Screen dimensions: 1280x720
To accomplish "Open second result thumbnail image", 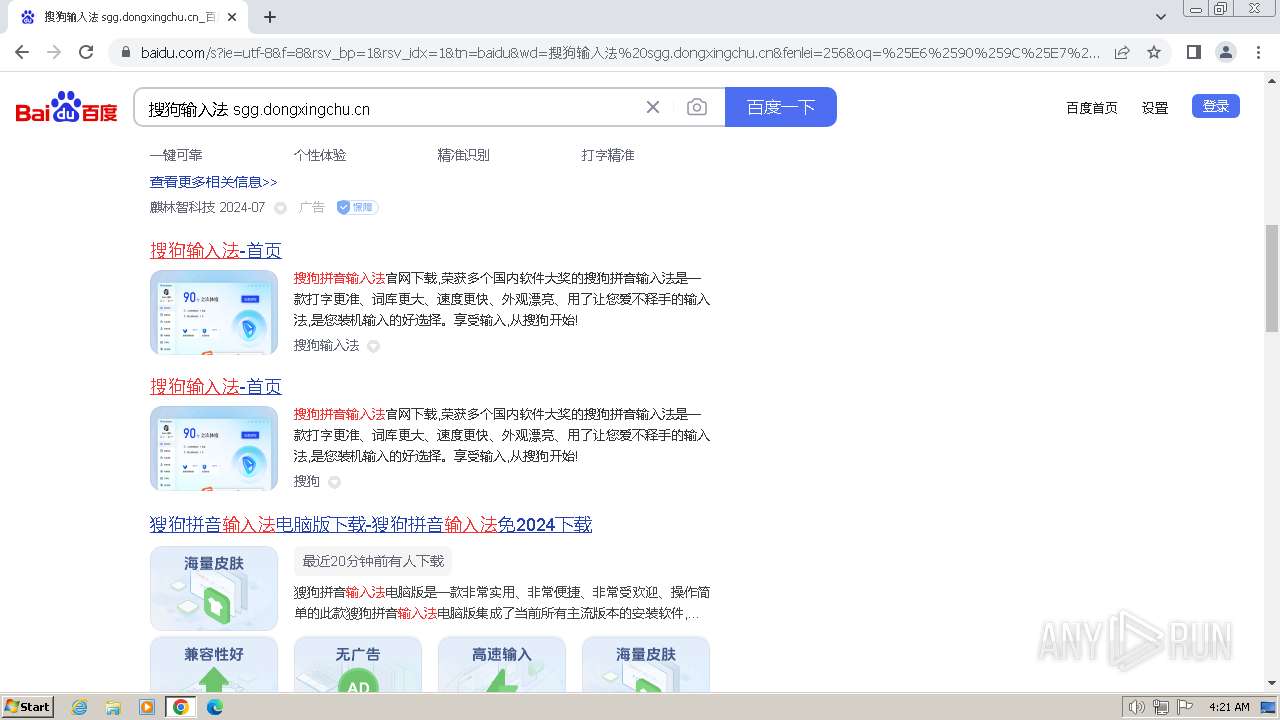I will 214,448.
